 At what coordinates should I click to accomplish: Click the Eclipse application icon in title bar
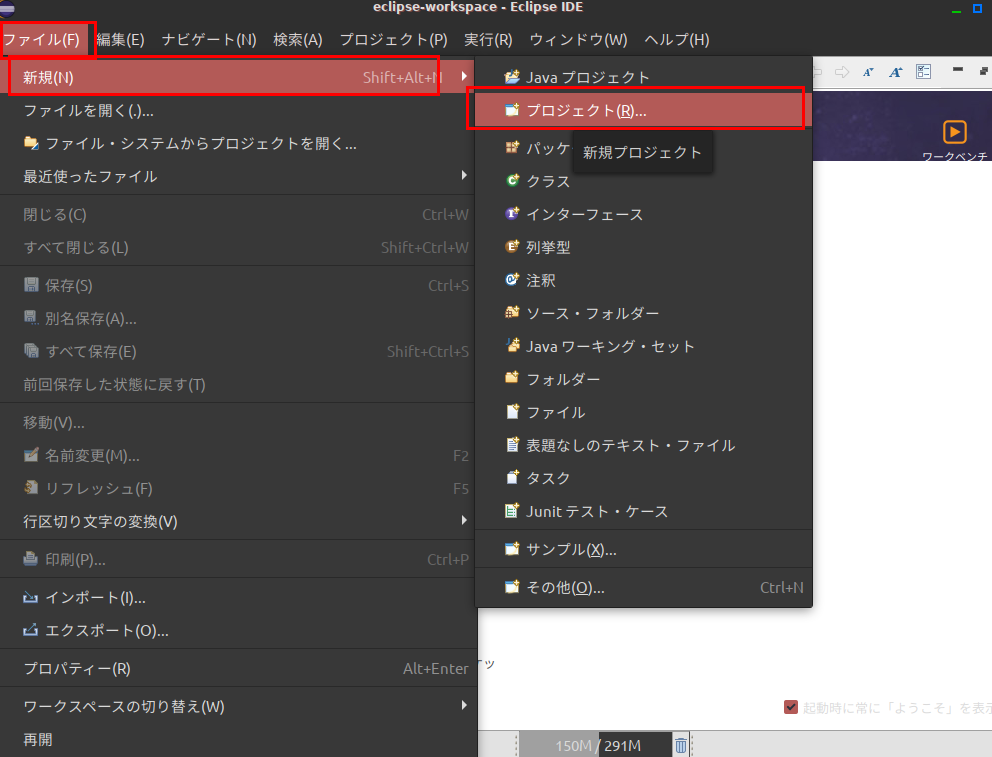tap(7, 8)
